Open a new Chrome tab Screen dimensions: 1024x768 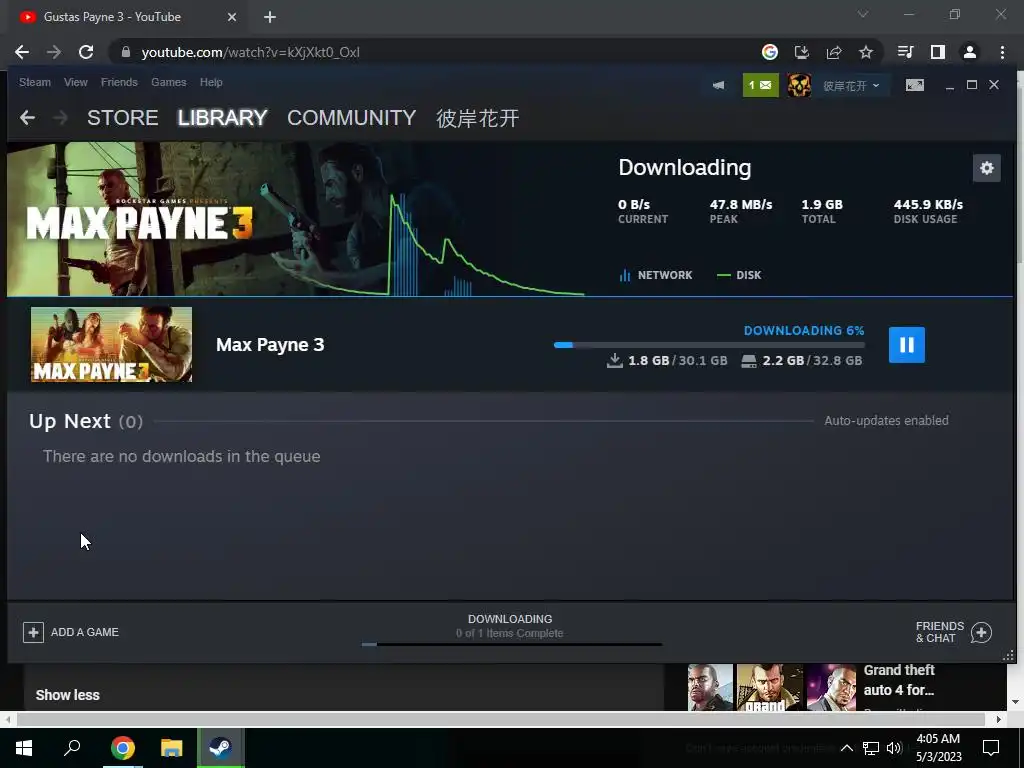coord(270,17)
